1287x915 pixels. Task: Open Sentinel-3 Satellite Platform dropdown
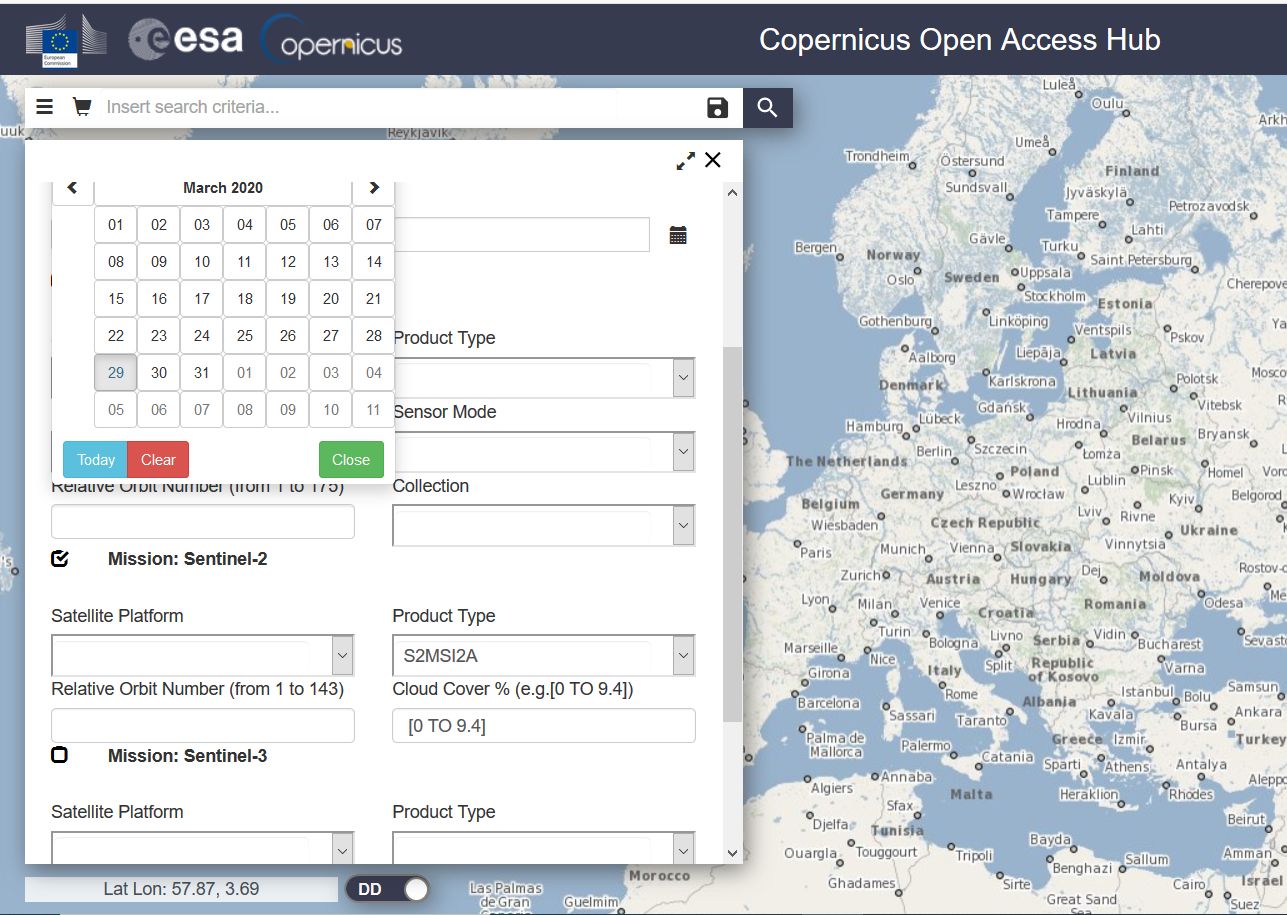[x=202, y=850]
